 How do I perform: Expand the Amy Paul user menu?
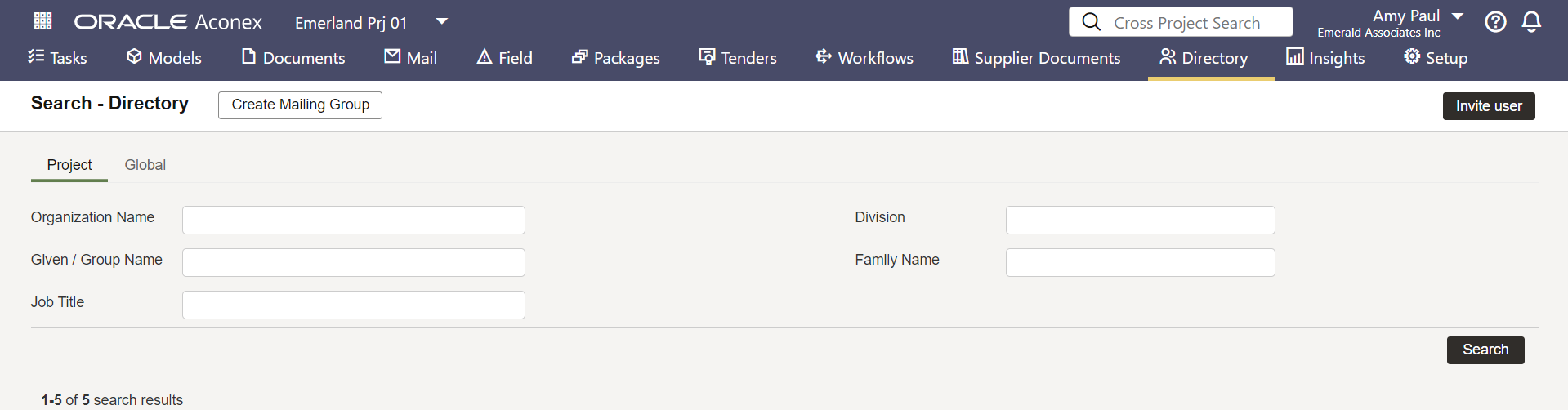[1457, 16]
